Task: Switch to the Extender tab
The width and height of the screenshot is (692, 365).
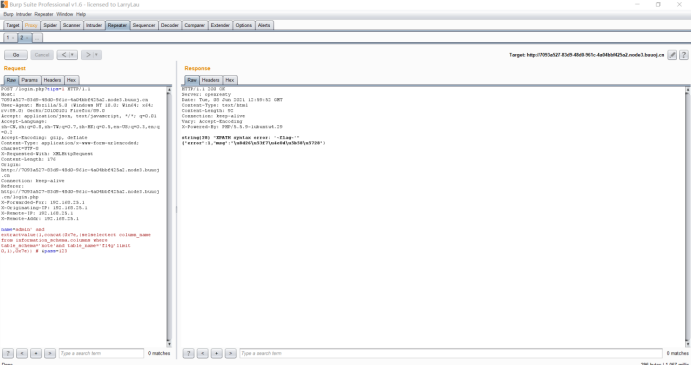Action: pyautogui.click(x=220, y=25)
